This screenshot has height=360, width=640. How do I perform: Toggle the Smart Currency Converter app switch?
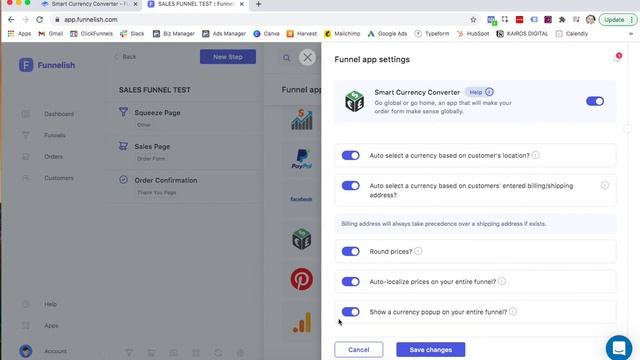[595, 101]
